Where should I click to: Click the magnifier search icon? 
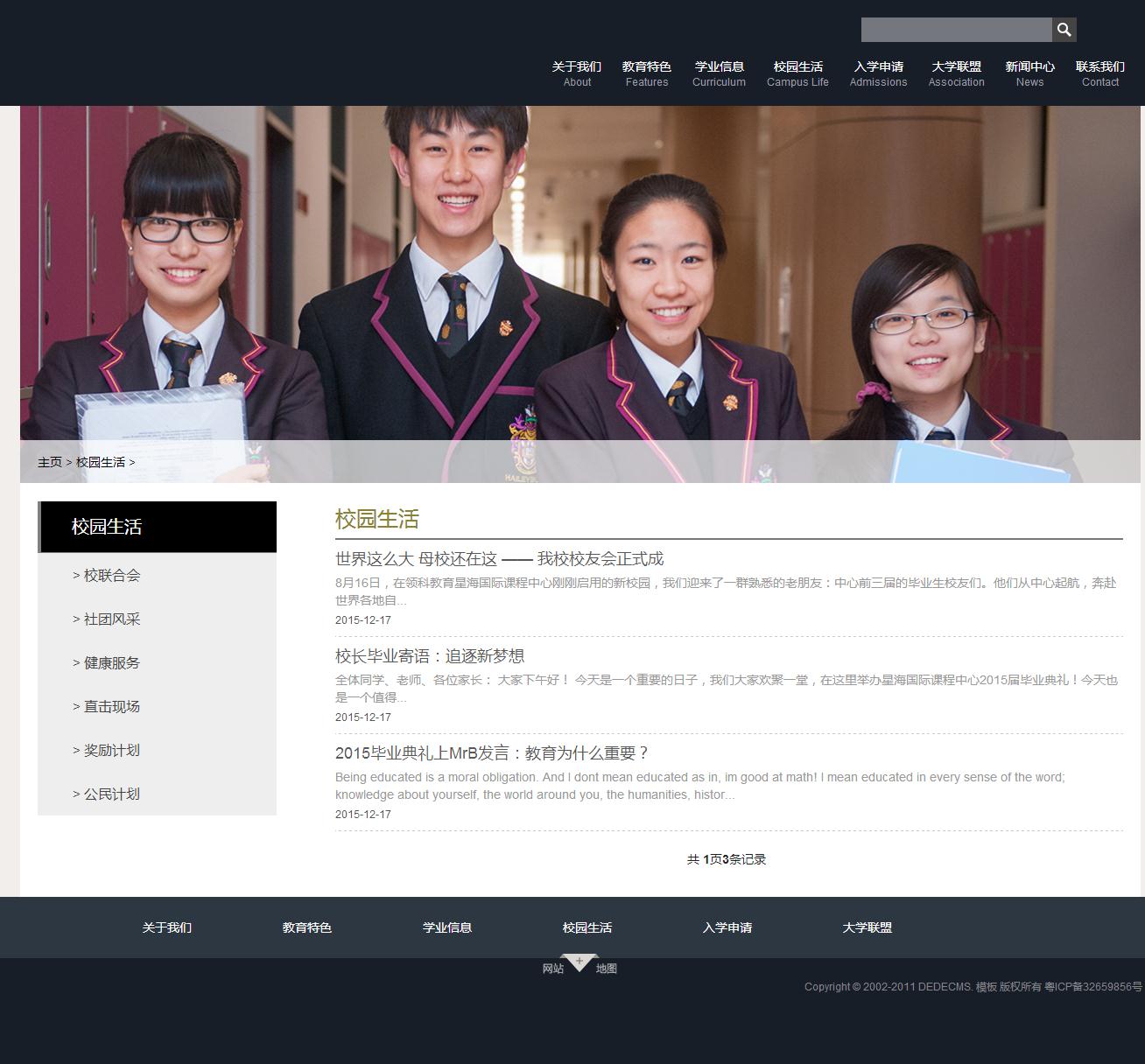click(1064, 30)
